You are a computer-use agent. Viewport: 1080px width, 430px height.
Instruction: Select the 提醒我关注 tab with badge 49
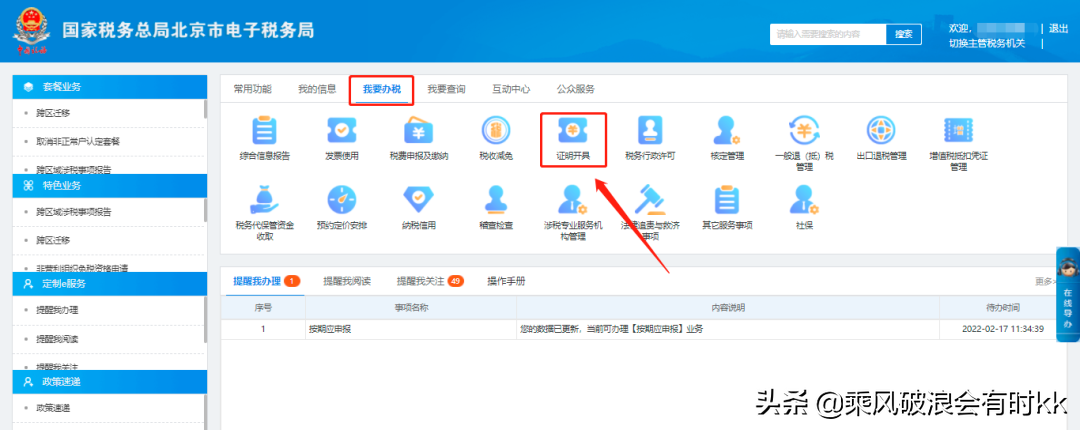pos(430,281)
